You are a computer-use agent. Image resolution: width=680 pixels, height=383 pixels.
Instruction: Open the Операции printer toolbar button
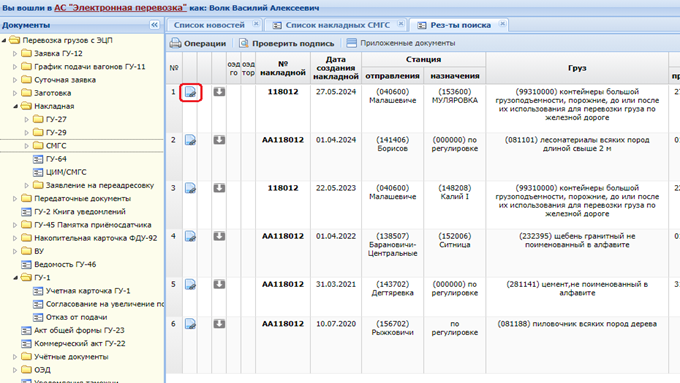point(198,43)
